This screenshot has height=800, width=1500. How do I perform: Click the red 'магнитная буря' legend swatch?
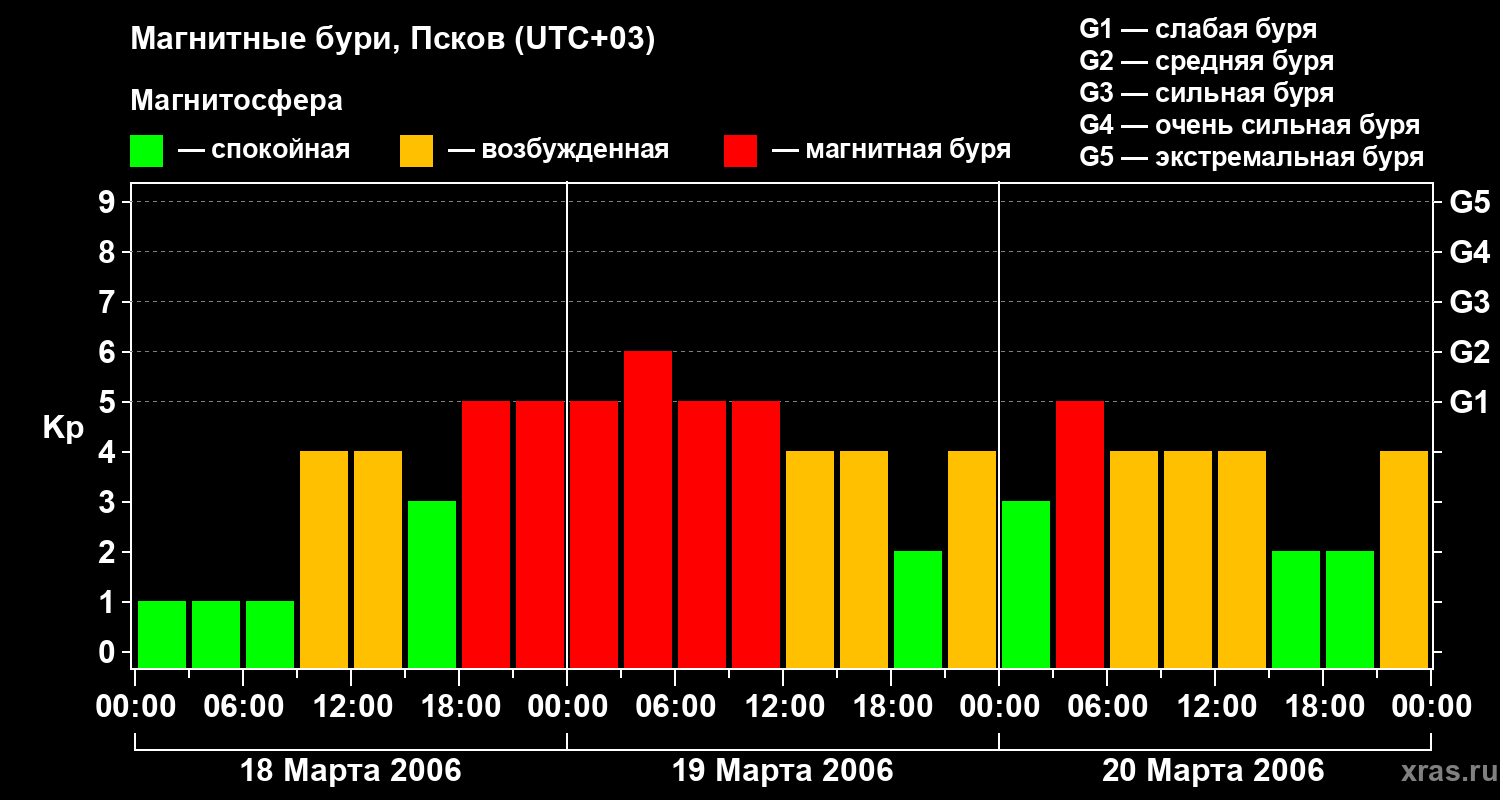[740, 151]
